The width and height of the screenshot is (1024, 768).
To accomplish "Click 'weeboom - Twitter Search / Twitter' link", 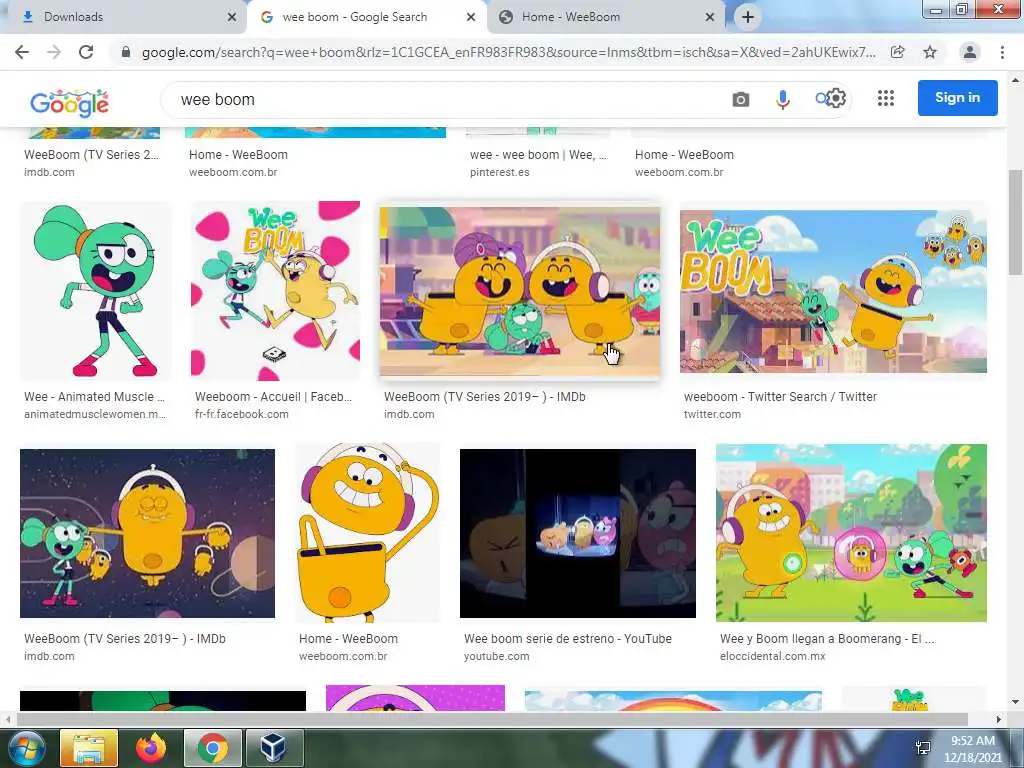I will tap(780, 396).
